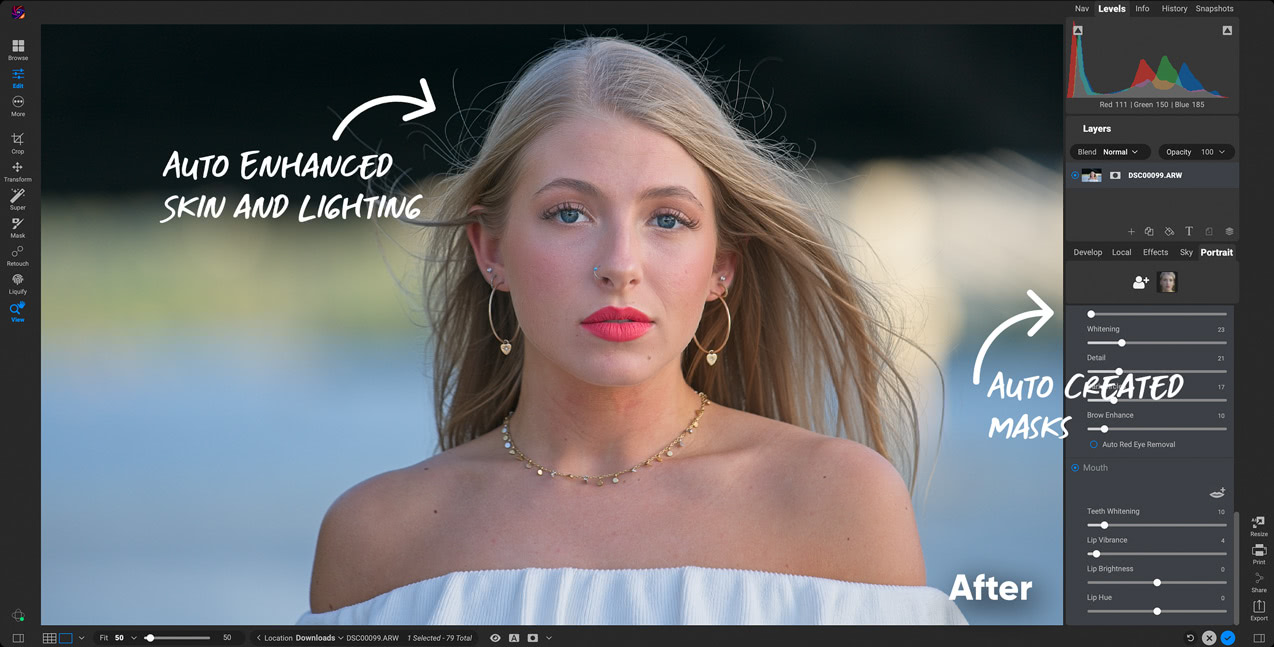Select the Mask tool
The height and width of the screenshot is (647, 1274).
click(18, 227)
